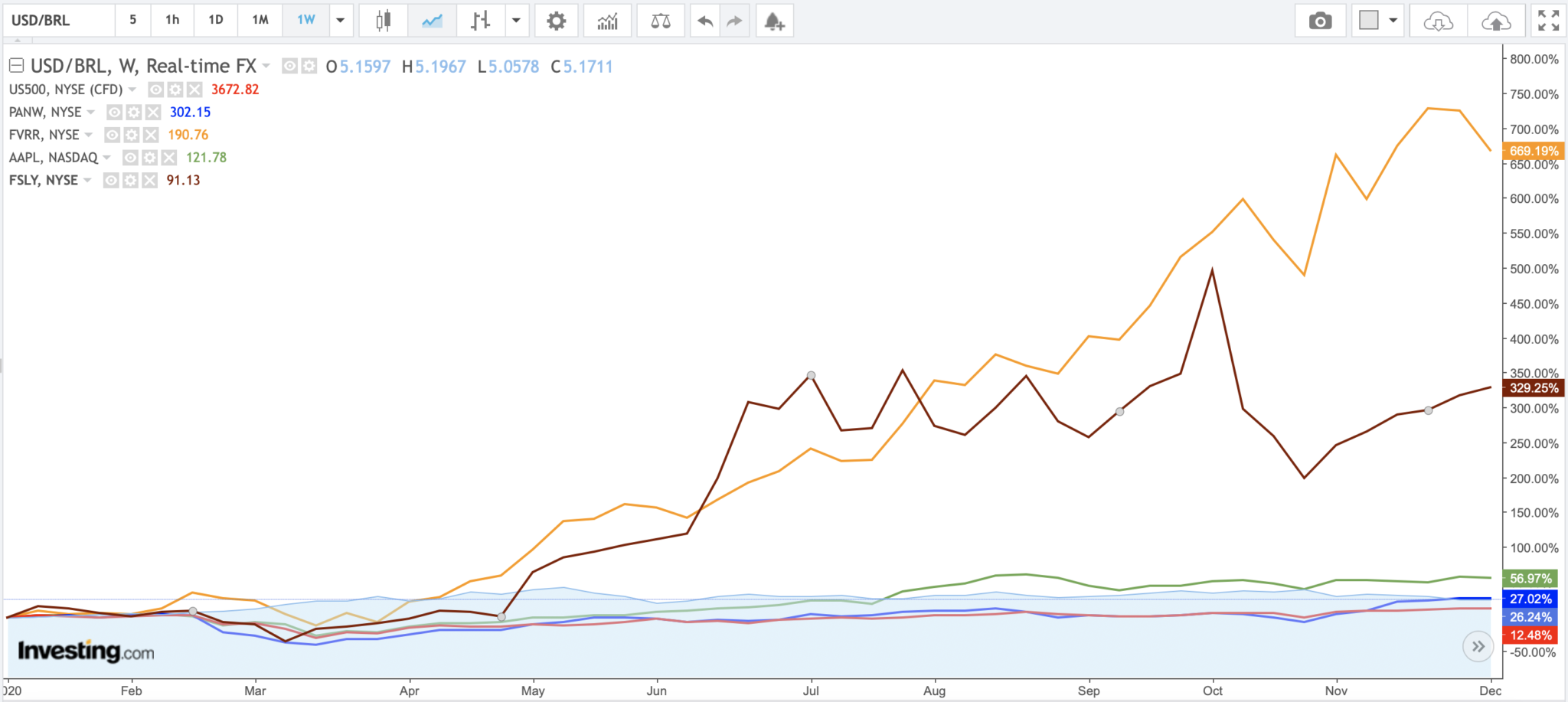
Task: Remove the US500 comparison series
Action: click(194, 90)
